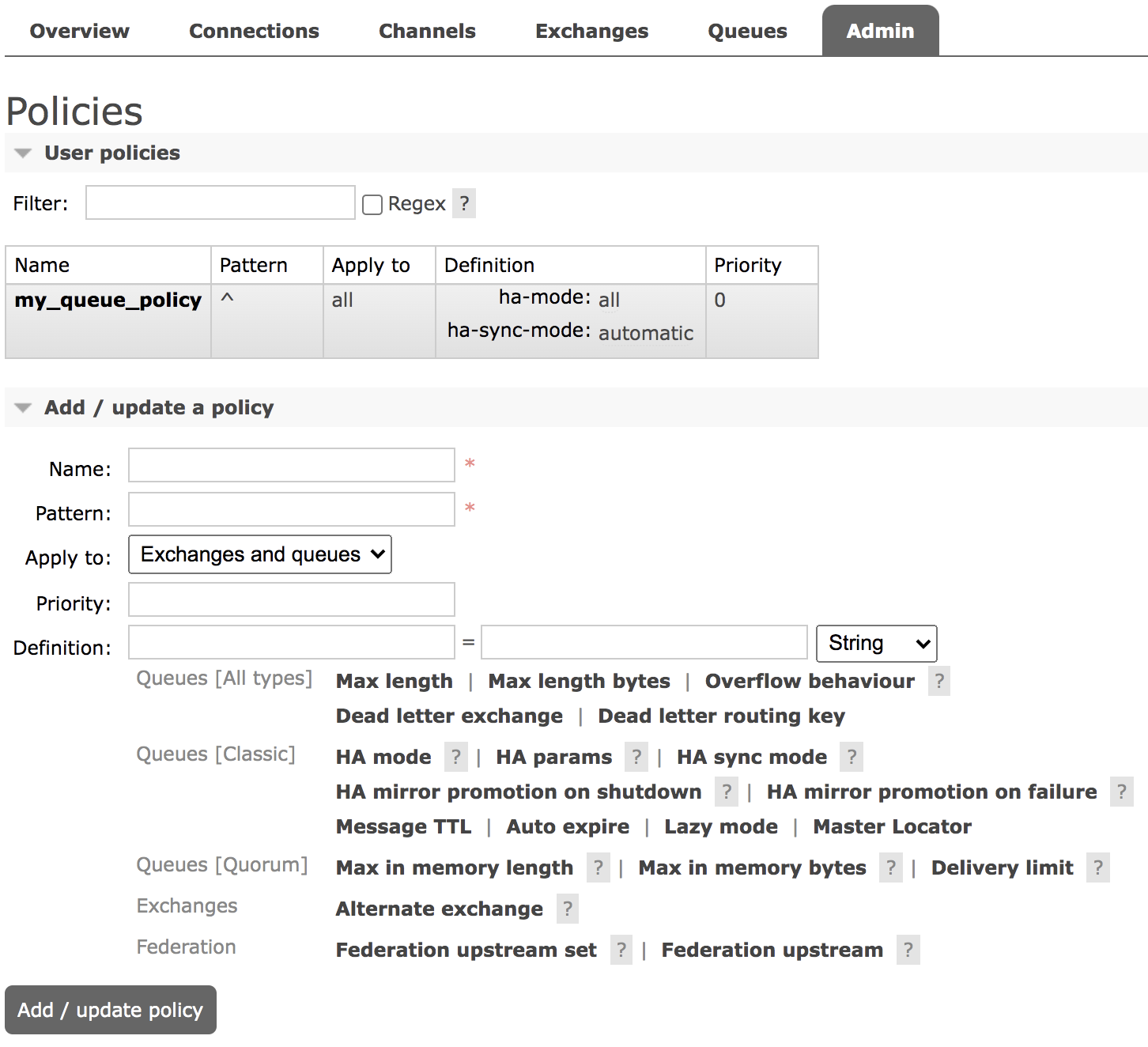Click help icon next to Regex
This screenshot has height=1047, width=1148.
464,204
